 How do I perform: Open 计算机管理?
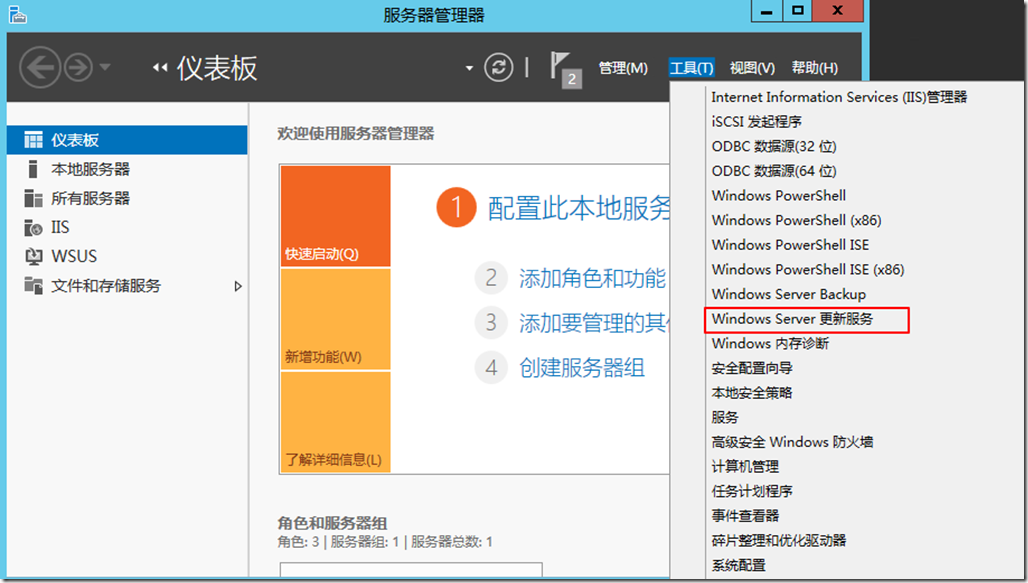click(x=745, y=467)
